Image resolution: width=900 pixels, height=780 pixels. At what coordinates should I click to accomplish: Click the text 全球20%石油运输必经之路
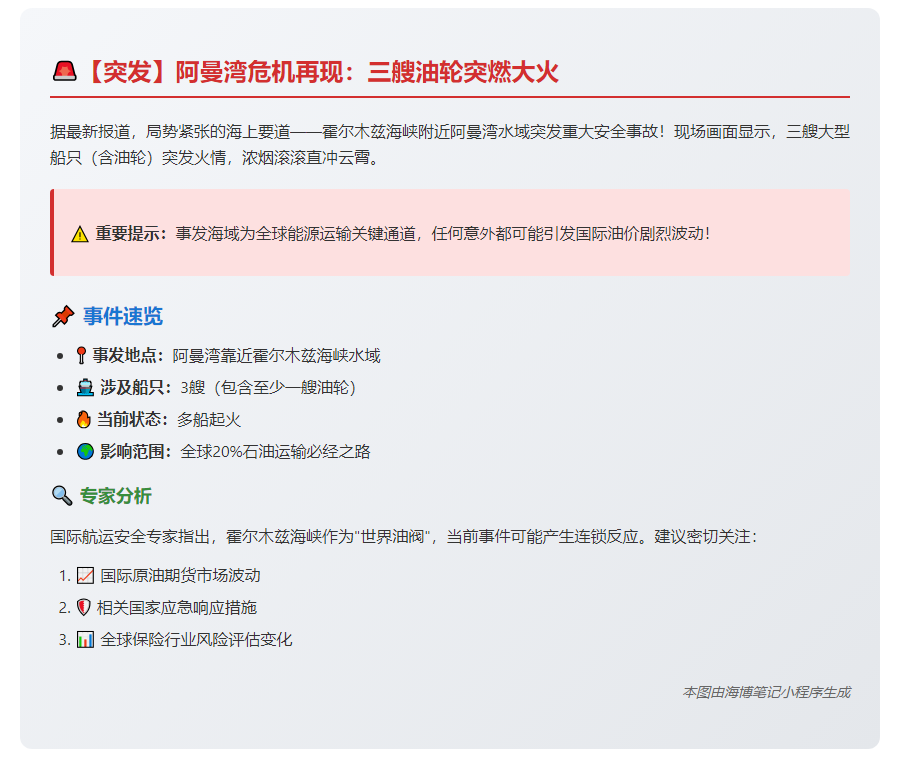tap(275, 452)
